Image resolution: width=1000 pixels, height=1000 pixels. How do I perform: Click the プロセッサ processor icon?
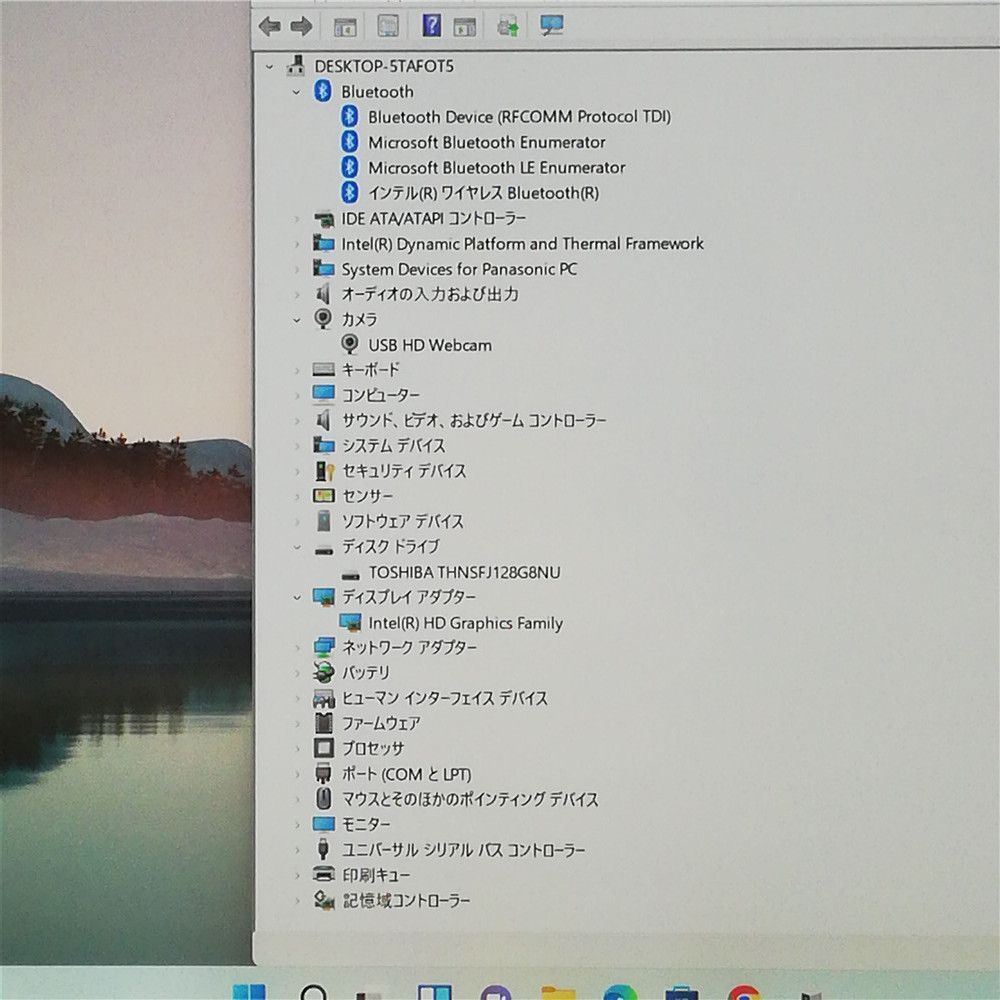tap(324, 747)
